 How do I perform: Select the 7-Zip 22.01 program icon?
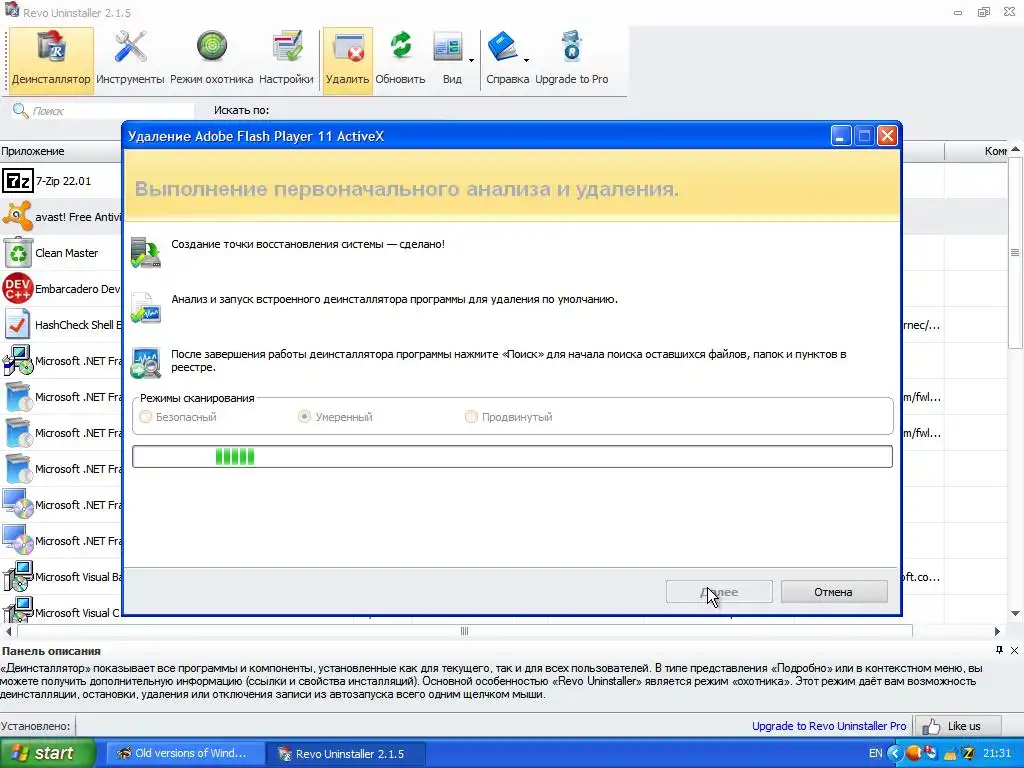18,180
